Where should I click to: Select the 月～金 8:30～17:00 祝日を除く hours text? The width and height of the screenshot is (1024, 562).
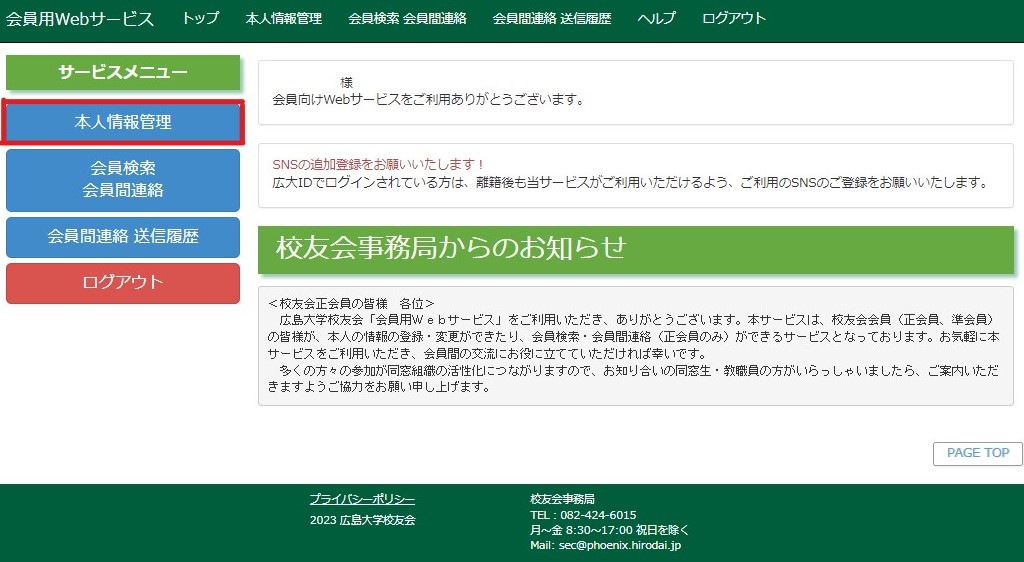[x=609, y=530]
